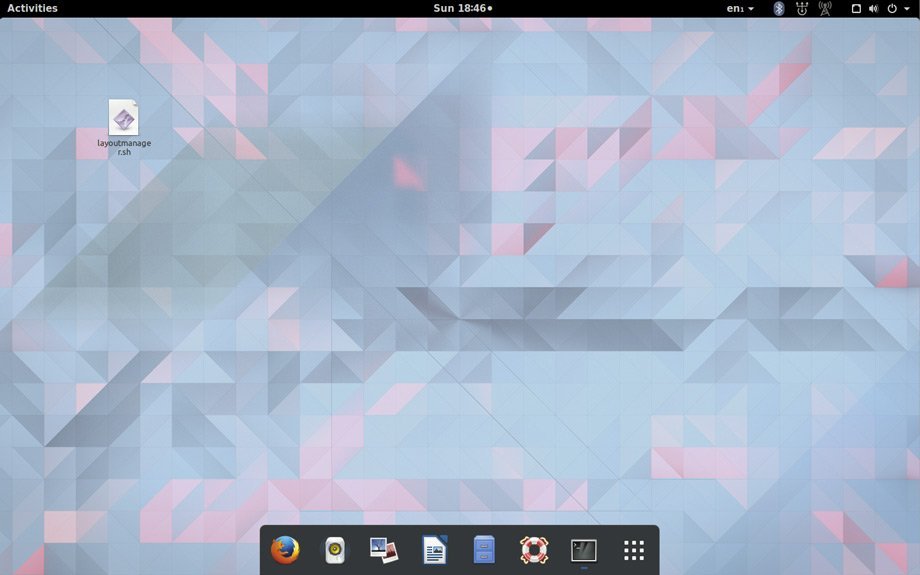The image size is (920, 575).
Task: Click the Bluetooth tray icon
Action: 779,8
